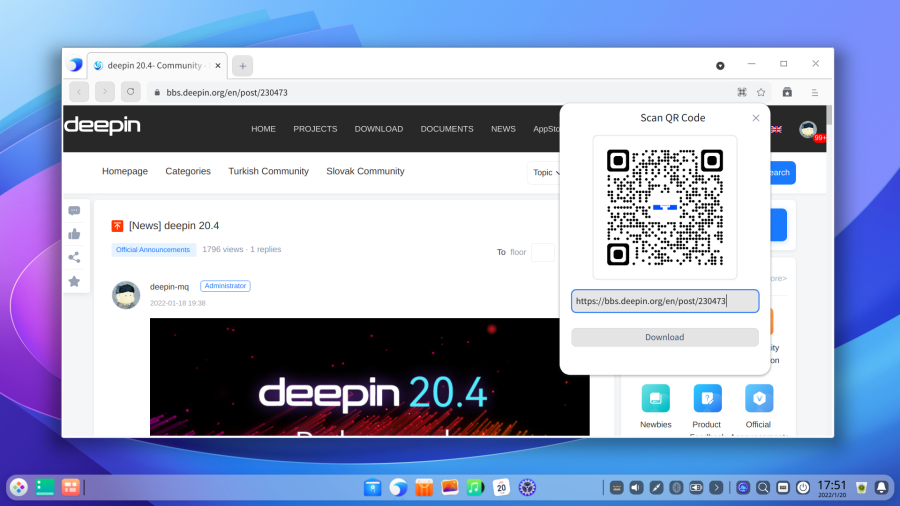Go back using the browser back arrow

pyautogui.click(x=79, y=92)
